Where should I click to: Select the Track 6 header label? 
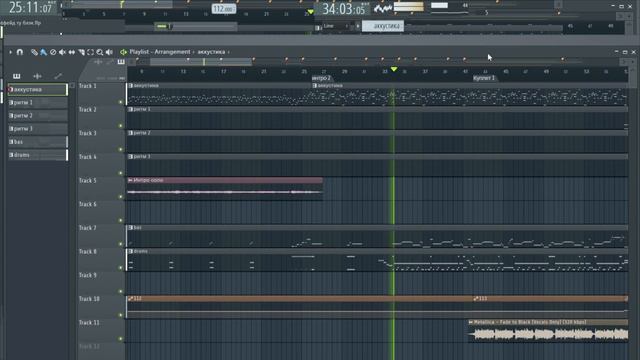[88, 204]
